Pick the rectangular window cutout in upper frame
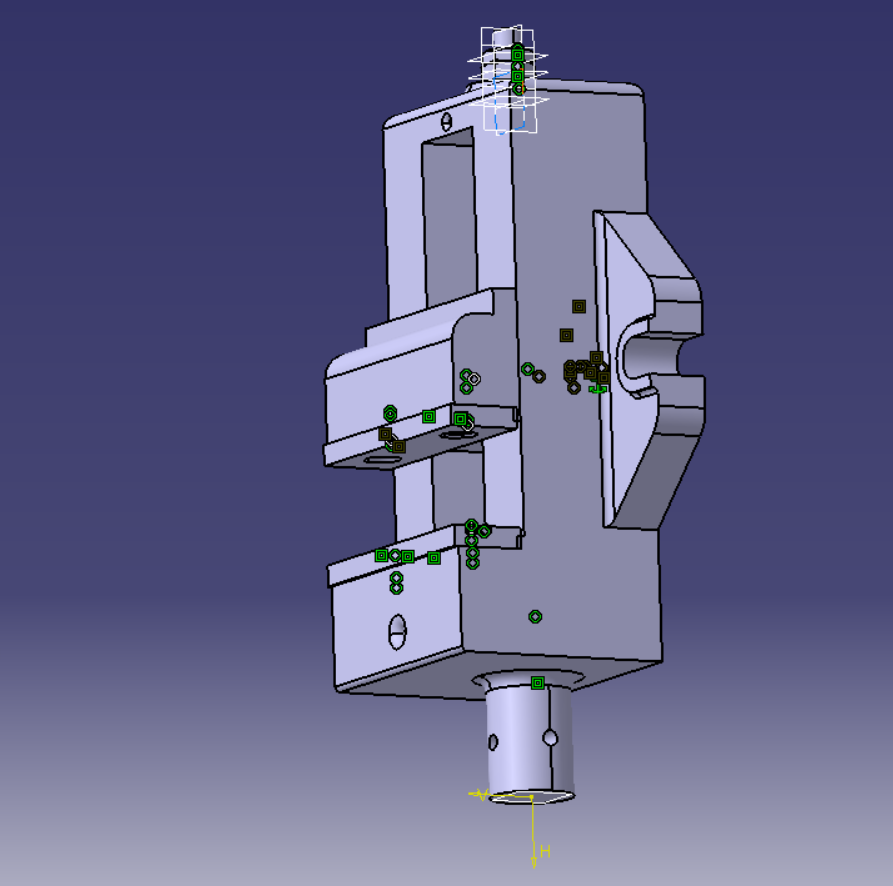The height and width of the screenshot is (886, 893). [450, 219]
